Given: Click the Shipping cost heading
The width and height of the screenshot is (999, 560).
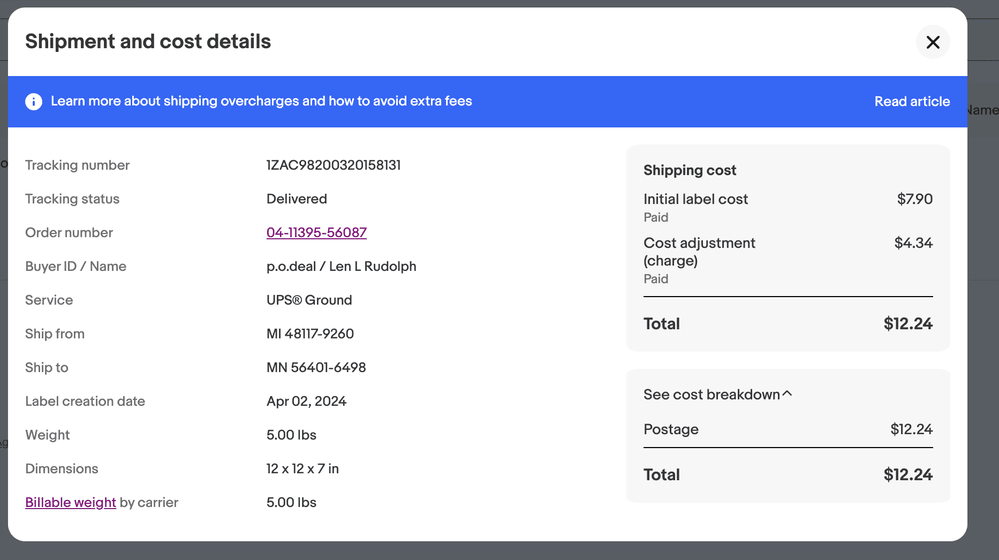Looking at the screenshot, I should tap(689, 170).
